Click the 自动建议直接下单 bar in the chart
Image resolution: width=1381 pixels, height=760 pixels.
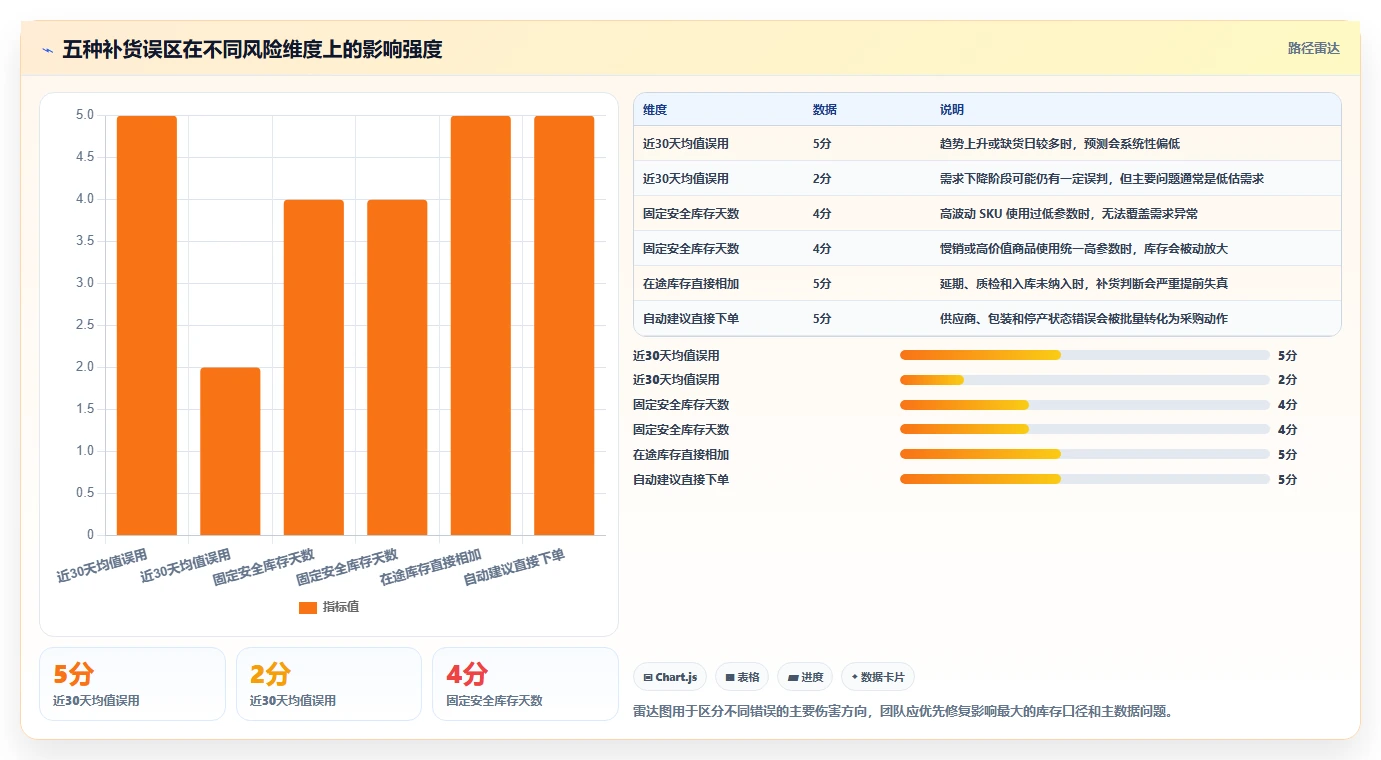tap(564, 325)
